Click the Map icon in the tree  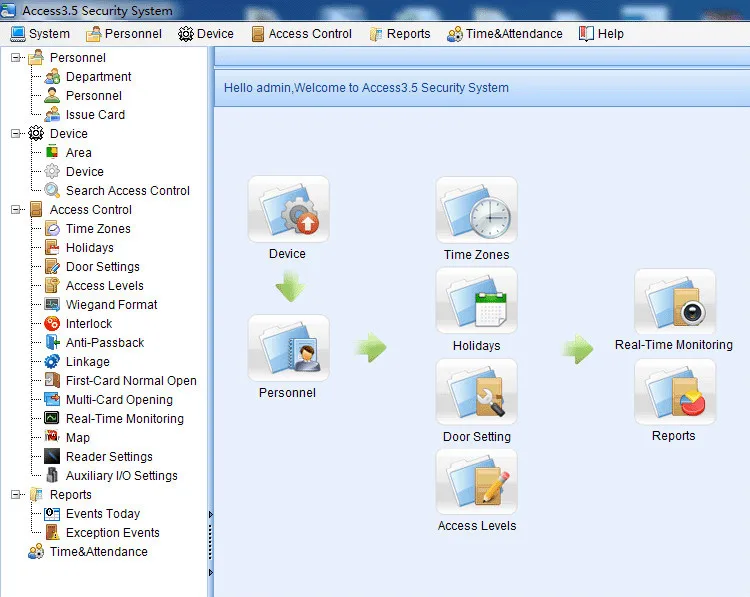coord(52,436)
